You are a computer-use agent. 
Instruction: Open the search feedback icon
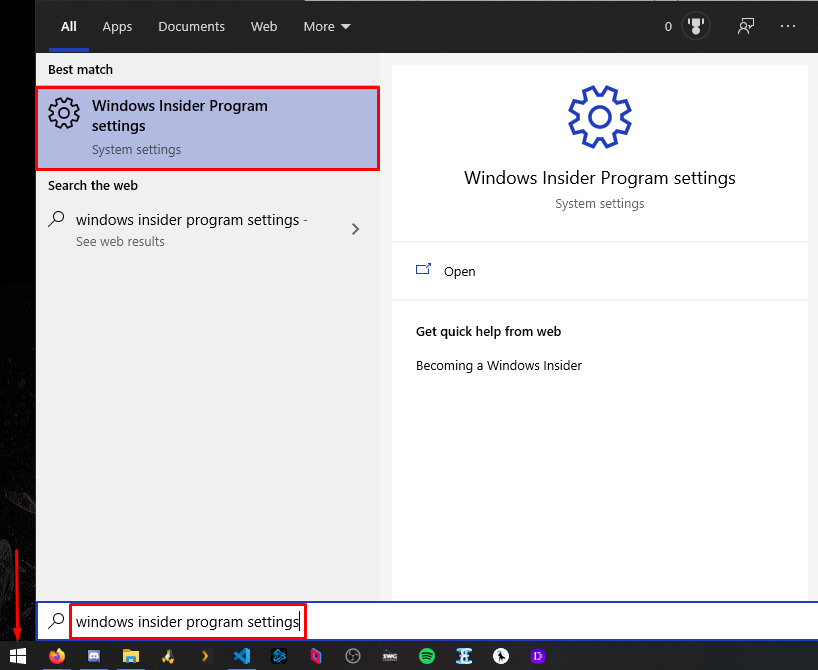[x=746, y=26]
